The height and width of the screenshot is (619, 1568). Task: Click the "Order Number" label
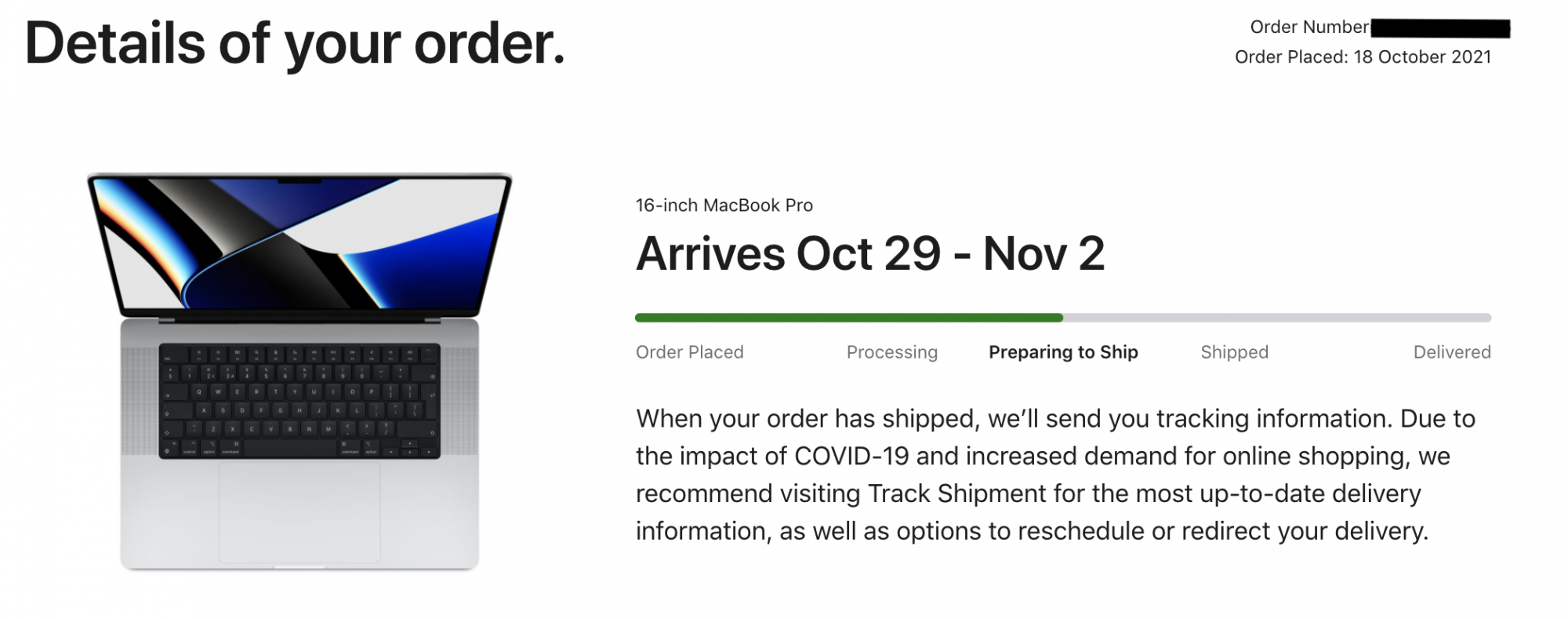1308,27
